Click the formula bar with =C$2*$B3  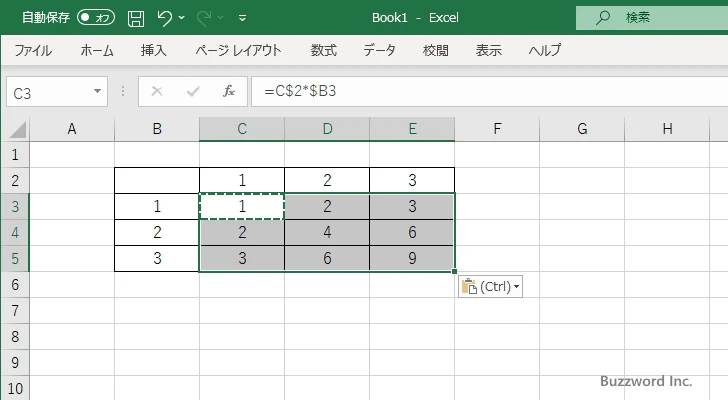[x=490, y=91]
